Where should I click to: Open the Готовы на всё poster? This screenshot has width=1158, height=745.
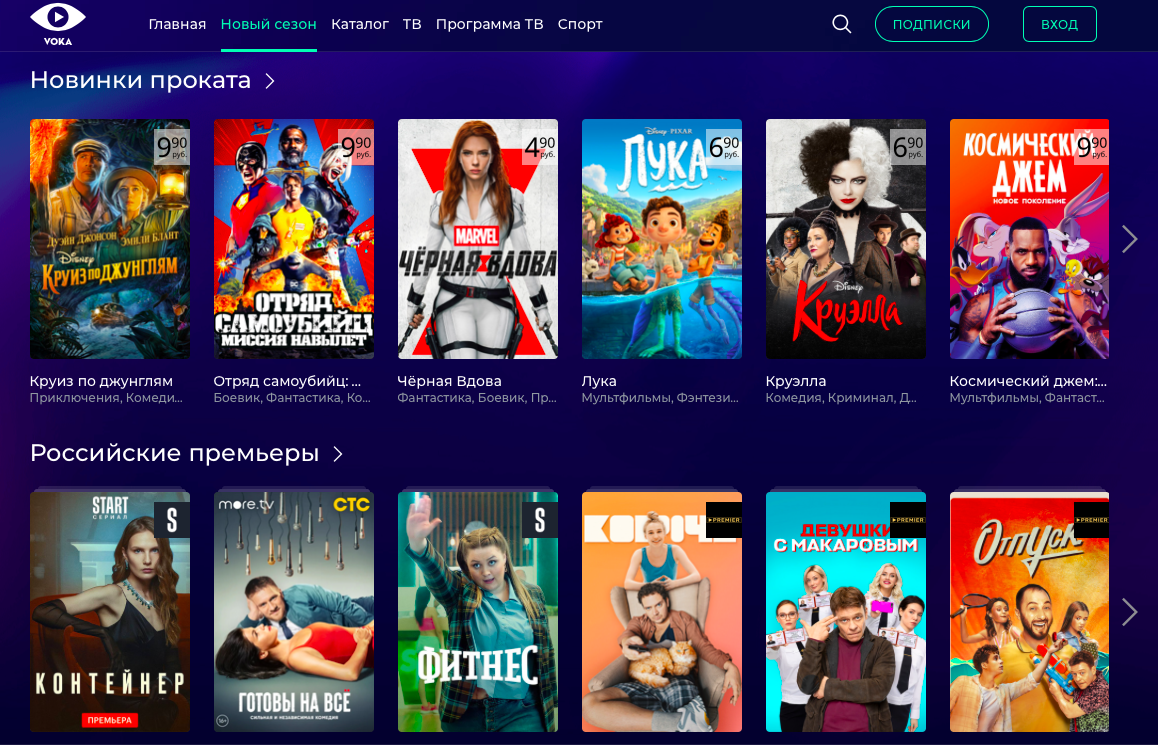click(294, 612)
